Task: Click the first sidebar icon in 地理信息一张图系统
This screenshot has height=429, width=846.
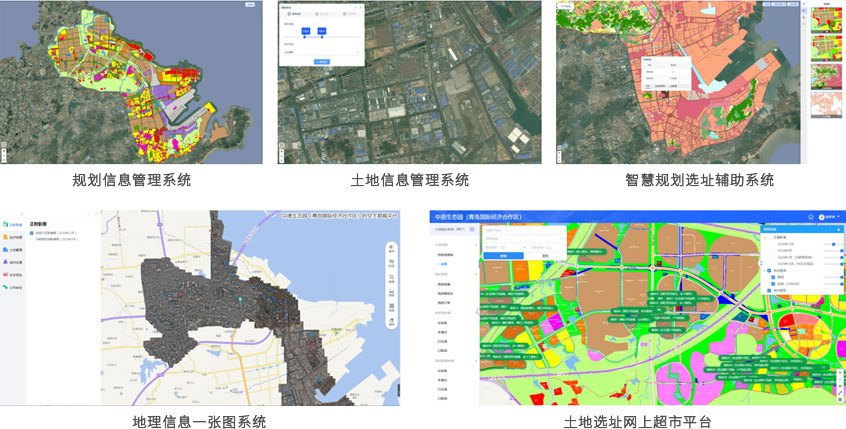Action: 7,224
